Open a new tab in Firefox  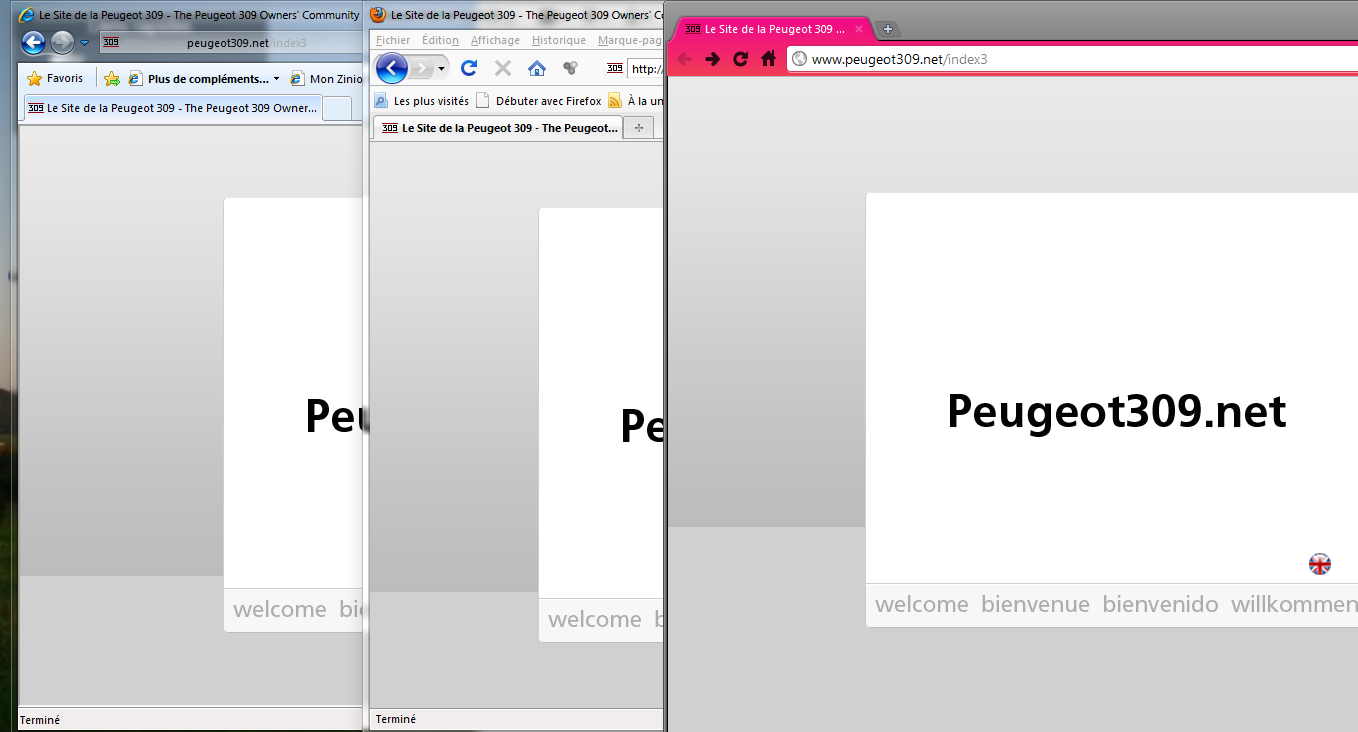click(639, 128)
